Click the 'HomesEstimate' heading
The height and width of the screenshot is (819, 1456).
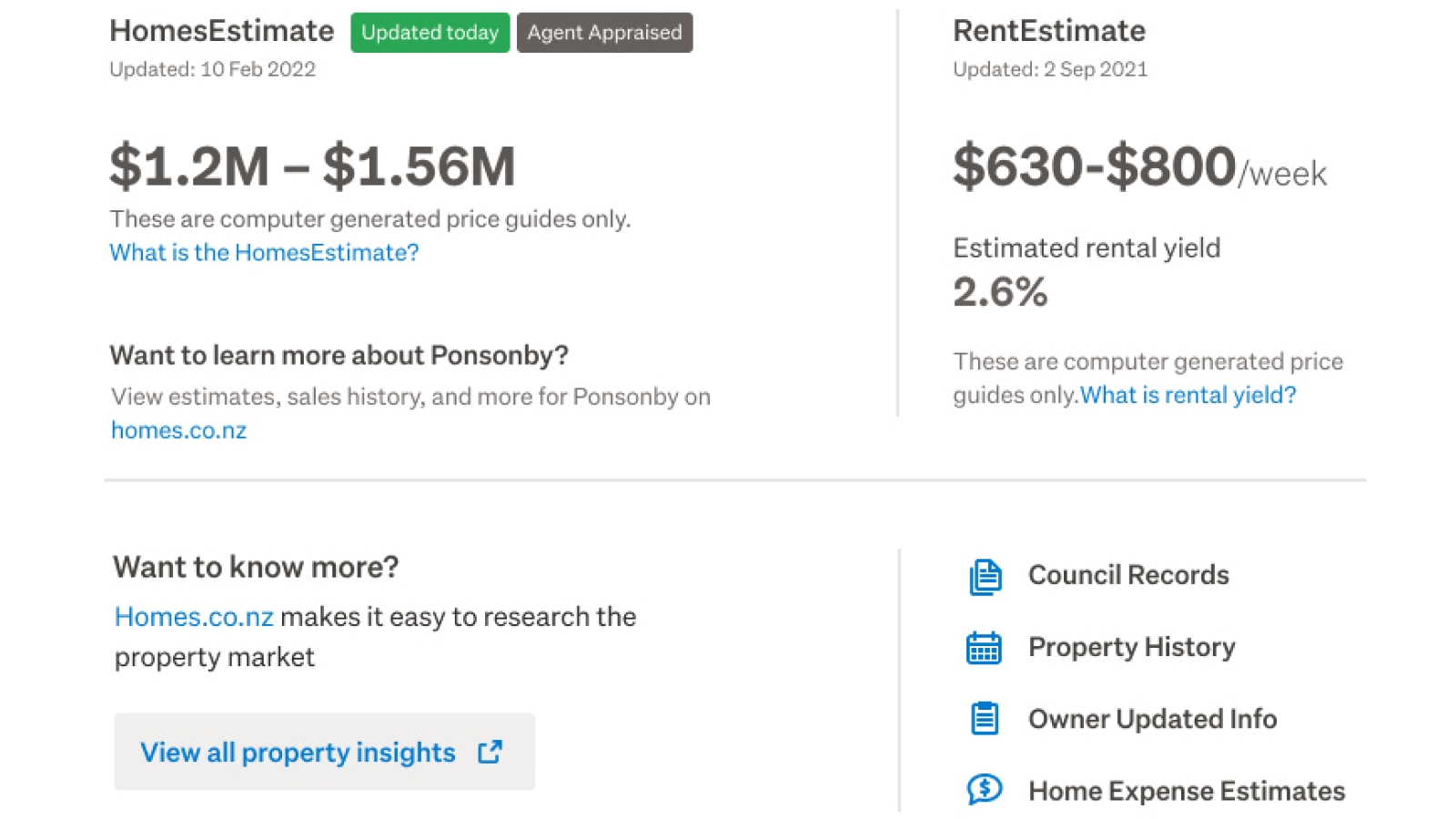pyautogui.click(x=222, y=31)
